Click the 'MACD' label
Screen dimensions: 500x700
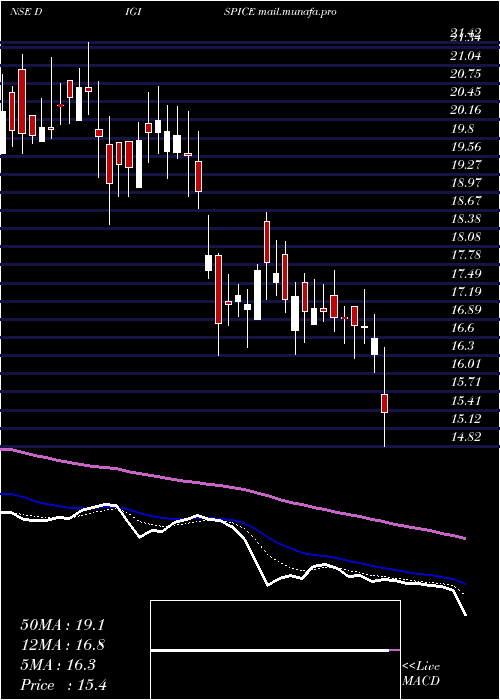click(421, 681)
